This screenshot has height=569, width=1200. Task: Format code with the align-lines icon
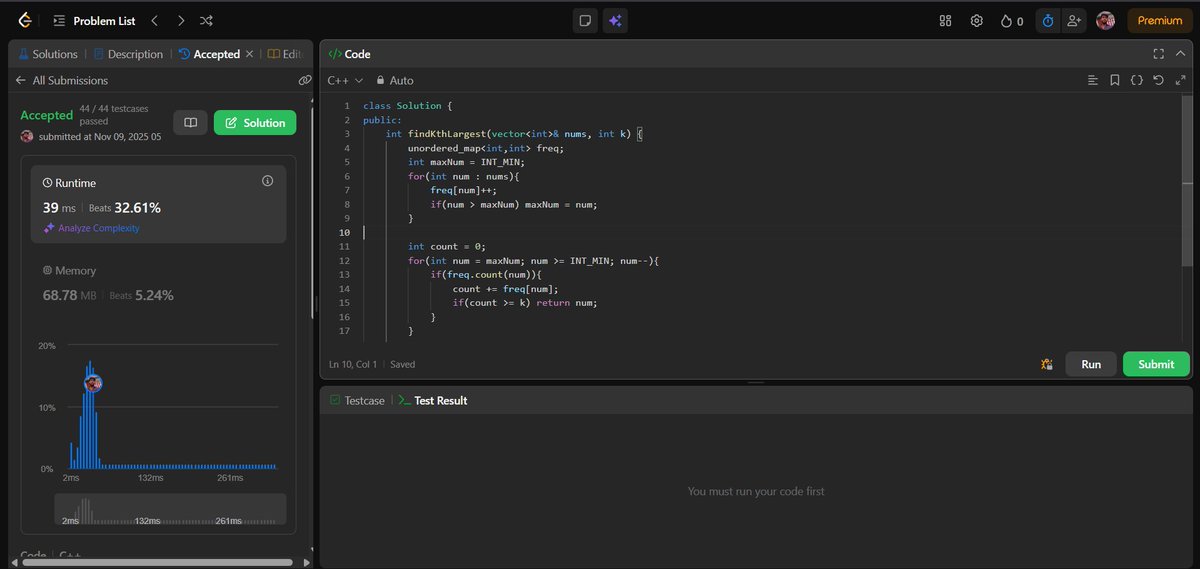1093,80
